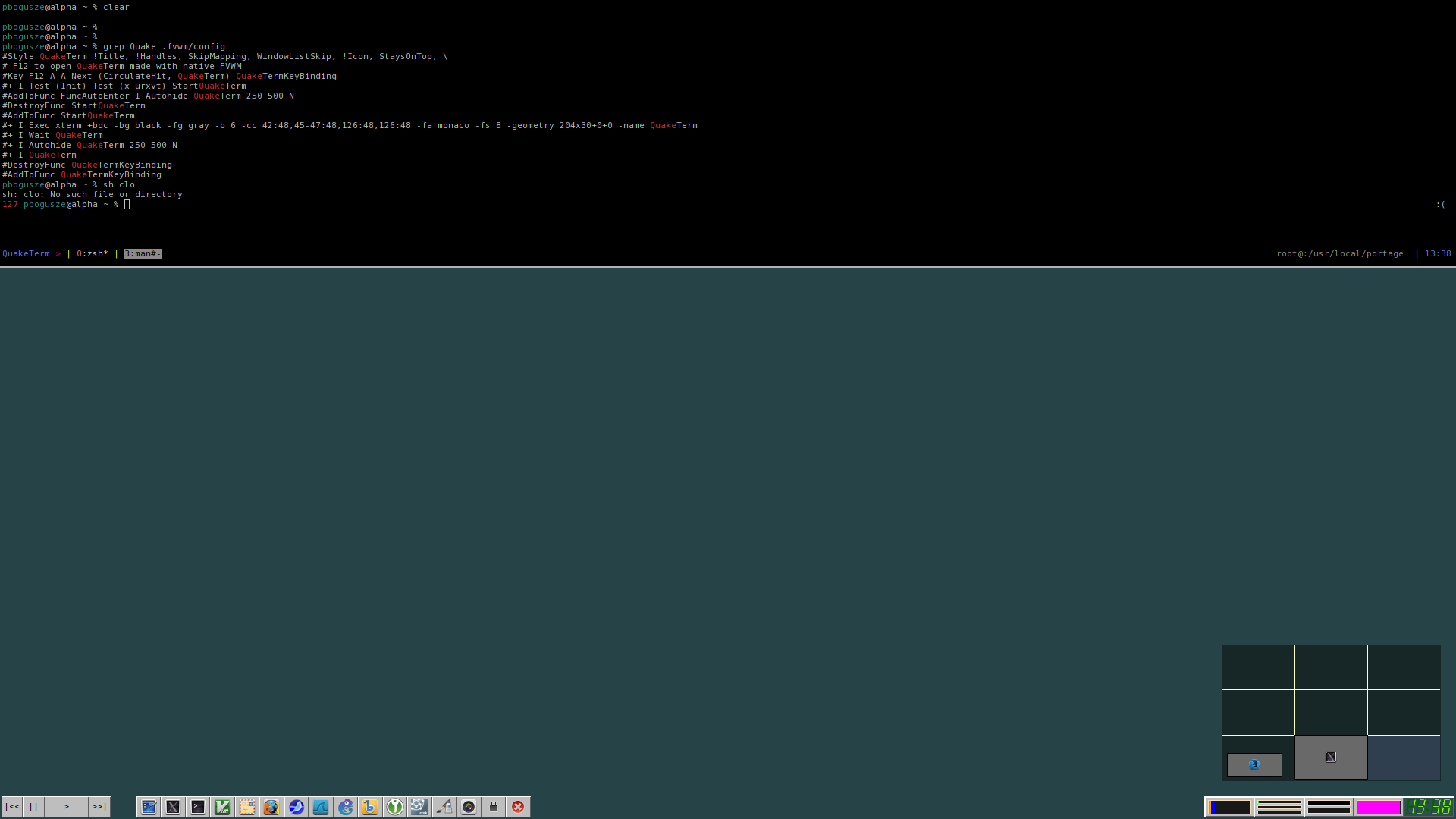Click the '#+ I Wait QuakeTerm' line
1456x819 pixels.
52,135
